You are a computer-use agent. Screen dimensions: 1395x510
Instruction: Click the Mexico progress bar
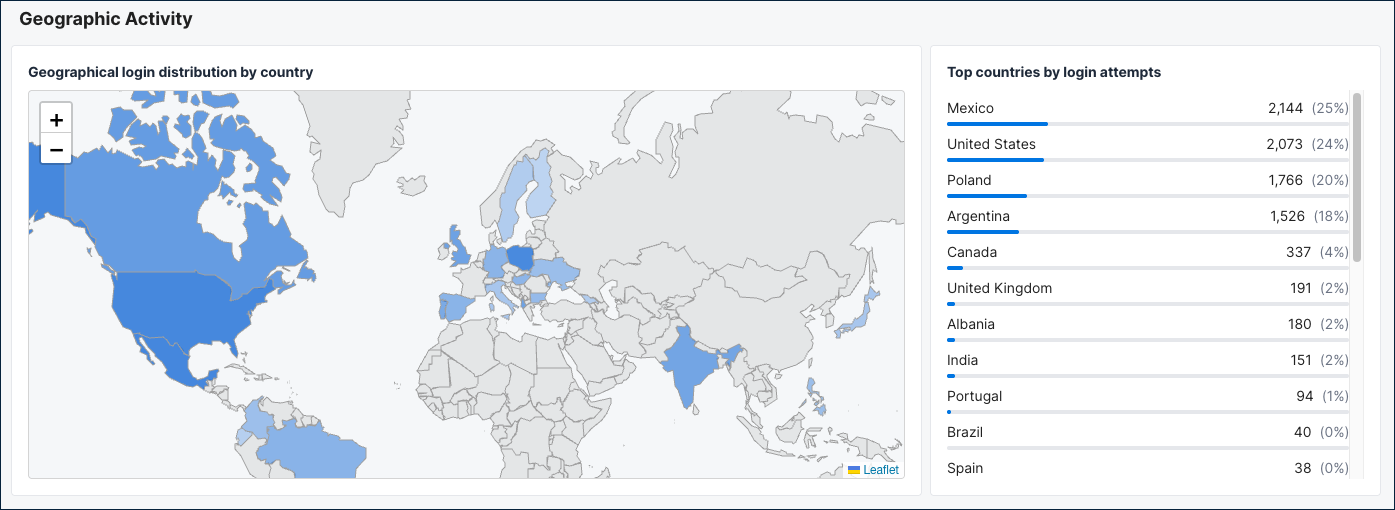point(1148,124)
